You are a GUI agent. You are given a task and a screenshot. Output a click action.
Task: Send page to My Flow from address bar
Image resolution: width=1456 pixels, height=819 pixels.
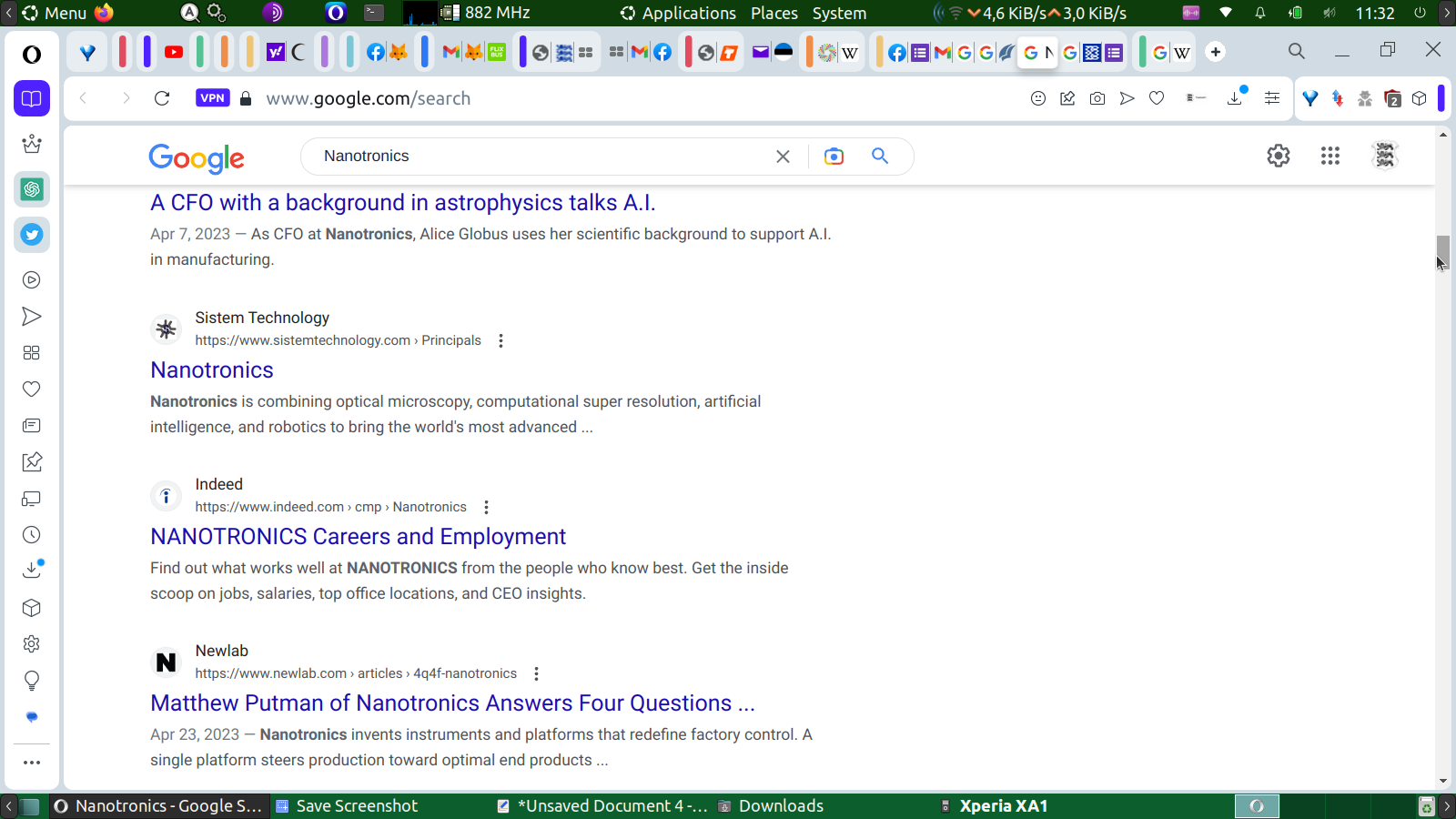tap(1127, 98)
